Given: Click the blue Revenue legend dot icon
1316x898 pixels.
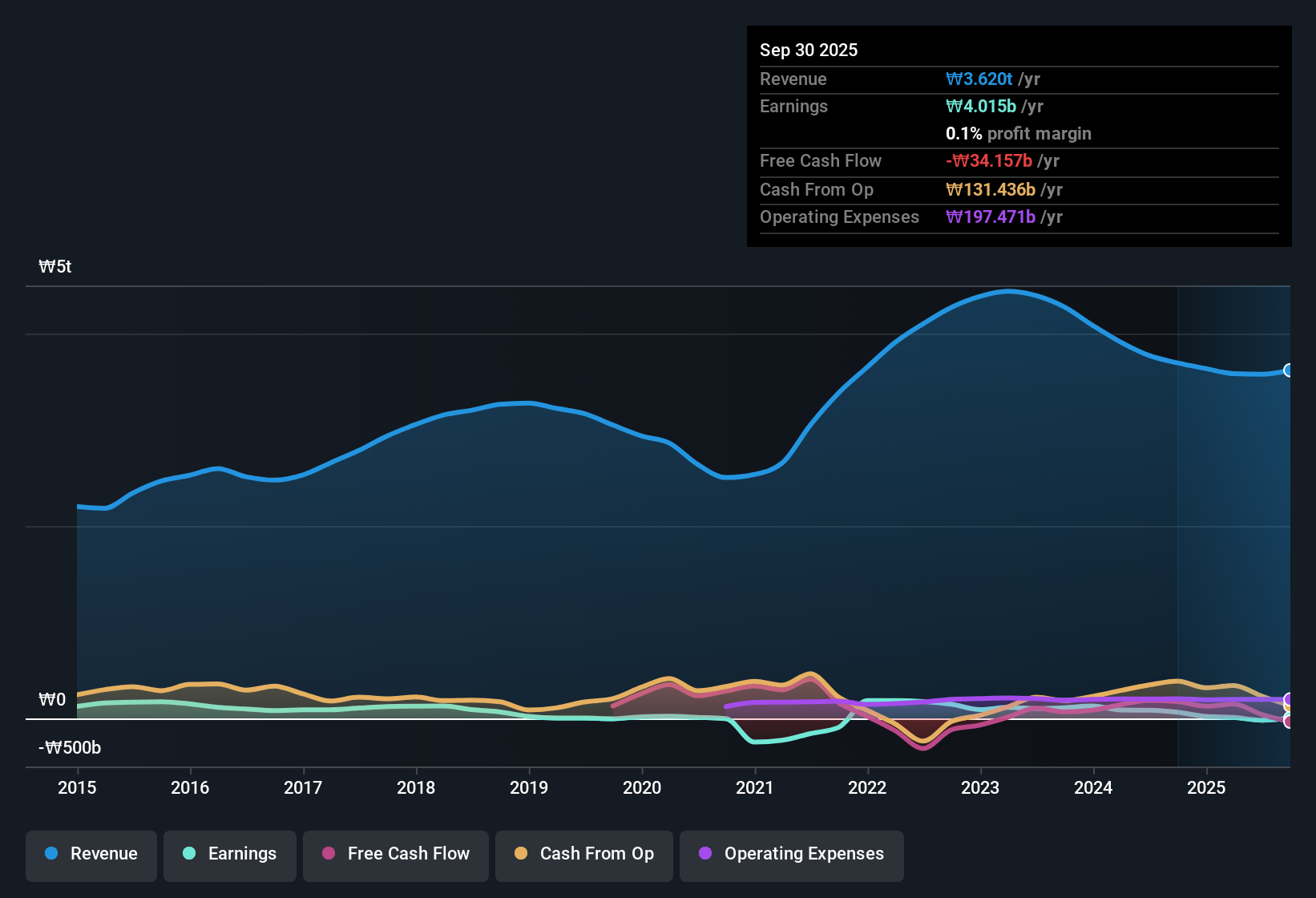Looking at the screenshot, I should coord(50,854).
